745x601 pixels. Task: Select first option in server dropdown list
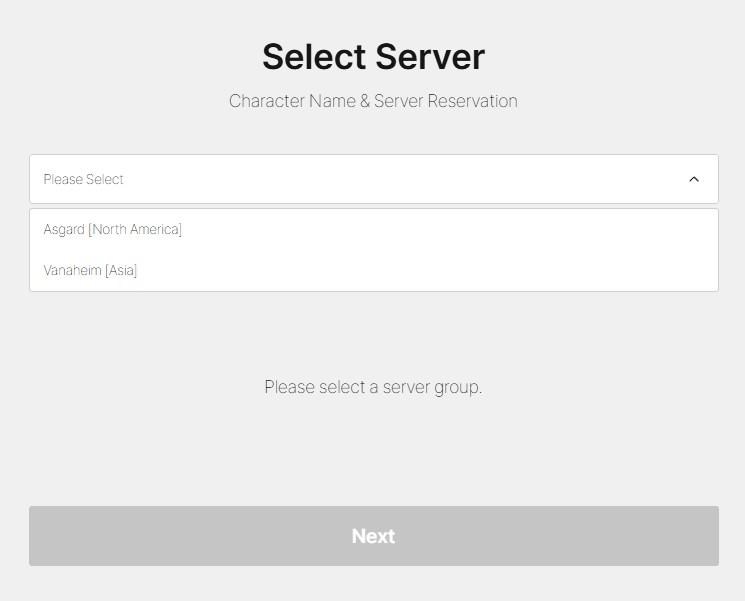point(373,229)
